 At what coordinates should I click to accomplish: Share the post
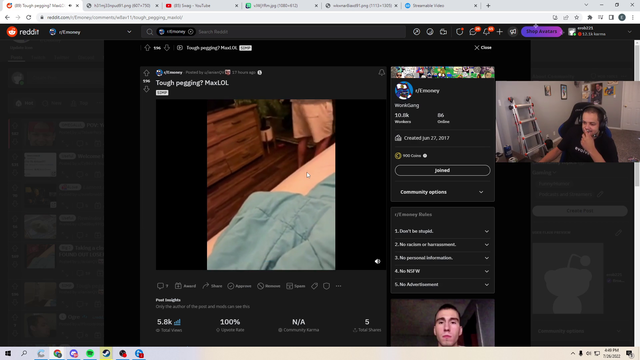tap(212, 286)
